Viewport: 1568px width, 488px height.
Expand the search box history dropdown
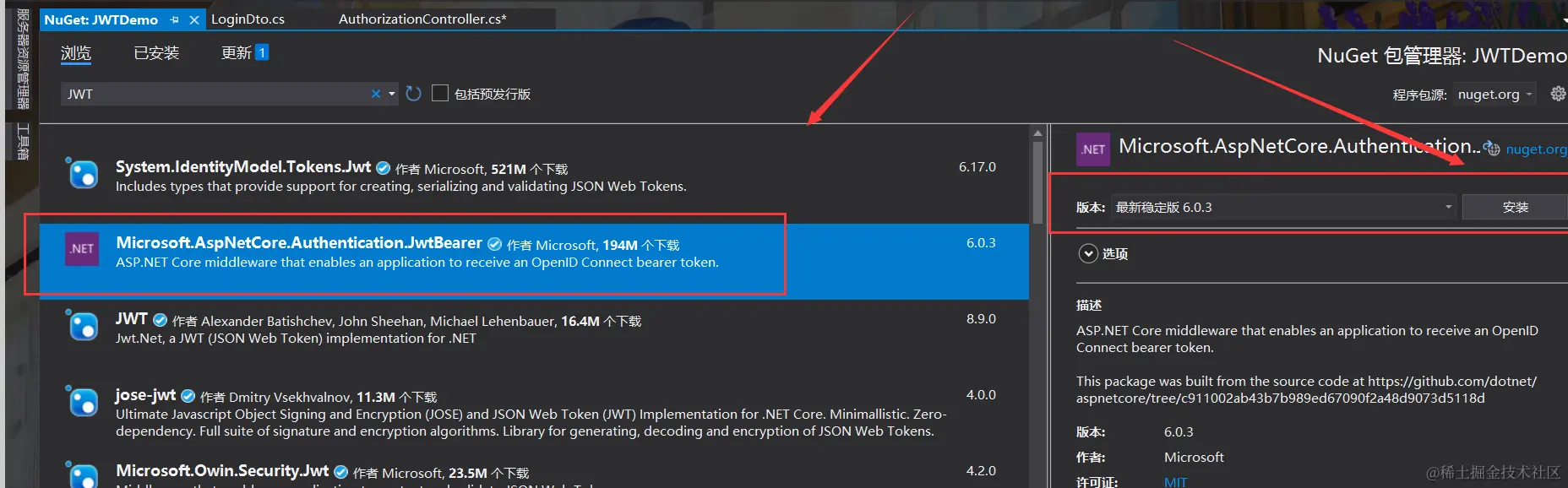392,94
